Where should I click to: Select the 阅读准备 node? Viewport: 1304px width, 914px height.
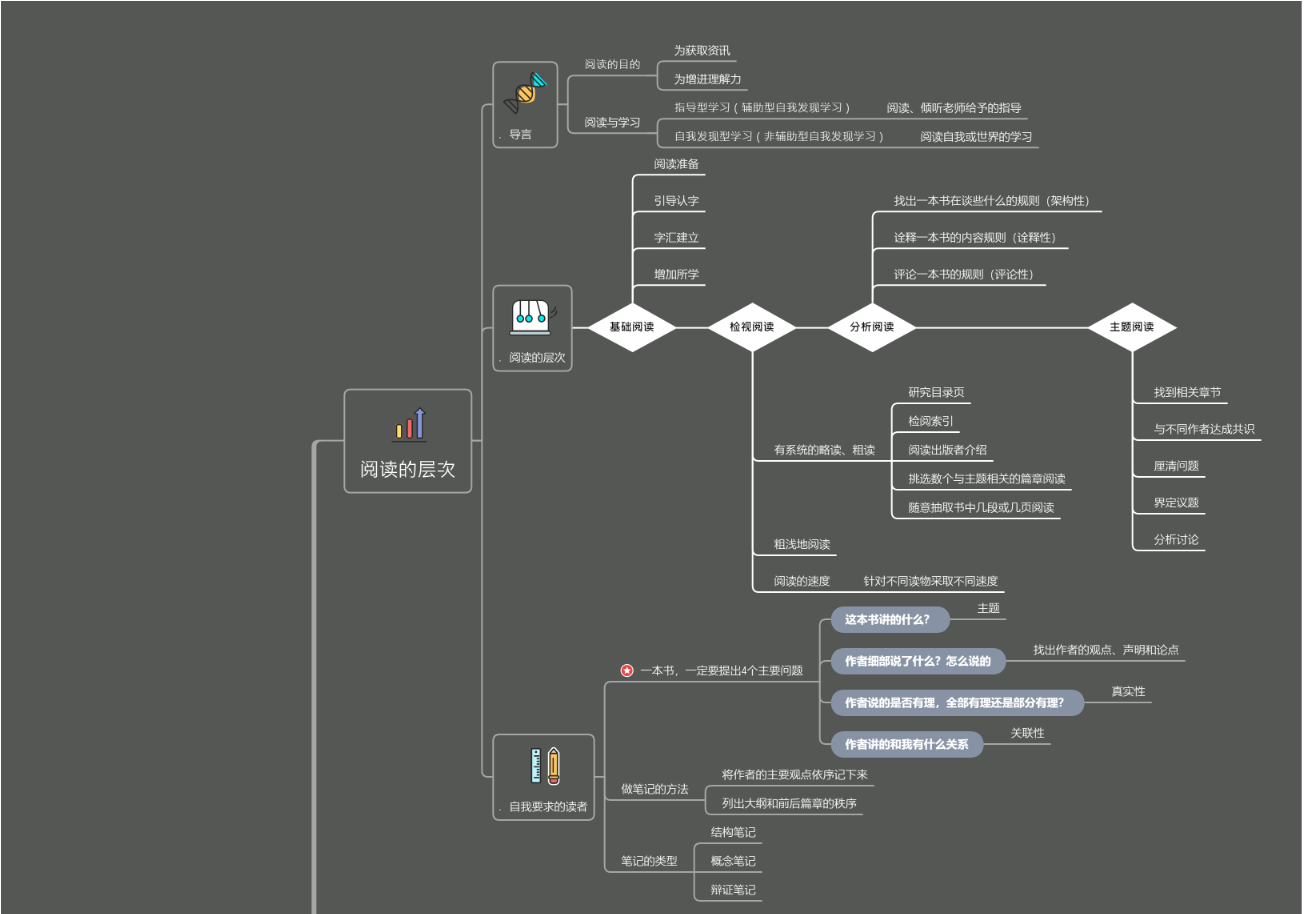[x=676, y=164]
